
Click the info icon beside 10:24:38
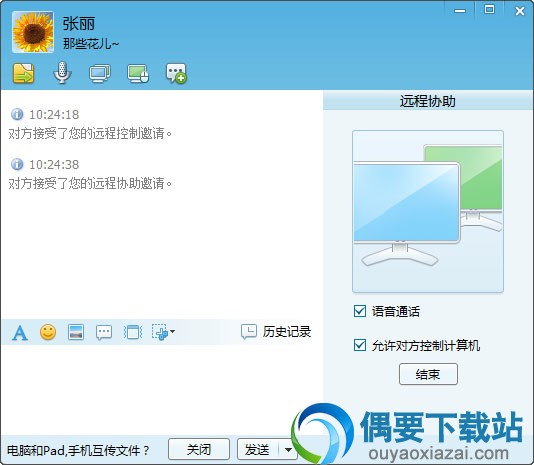(x=17, y=164)
